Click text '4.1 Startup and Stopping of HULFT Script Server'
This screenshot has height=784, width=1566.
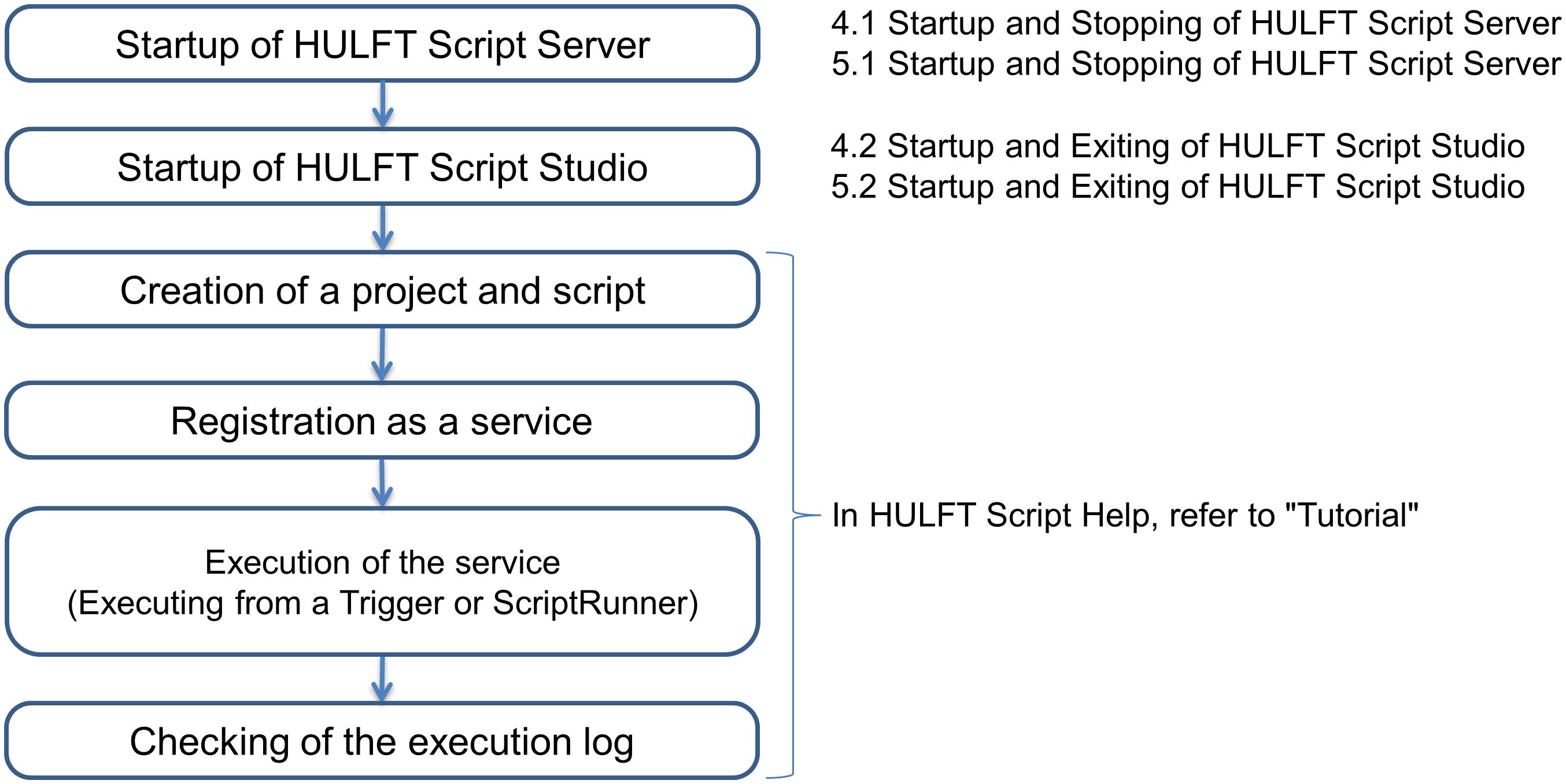pyautogui.click(x=1196, y=24)
